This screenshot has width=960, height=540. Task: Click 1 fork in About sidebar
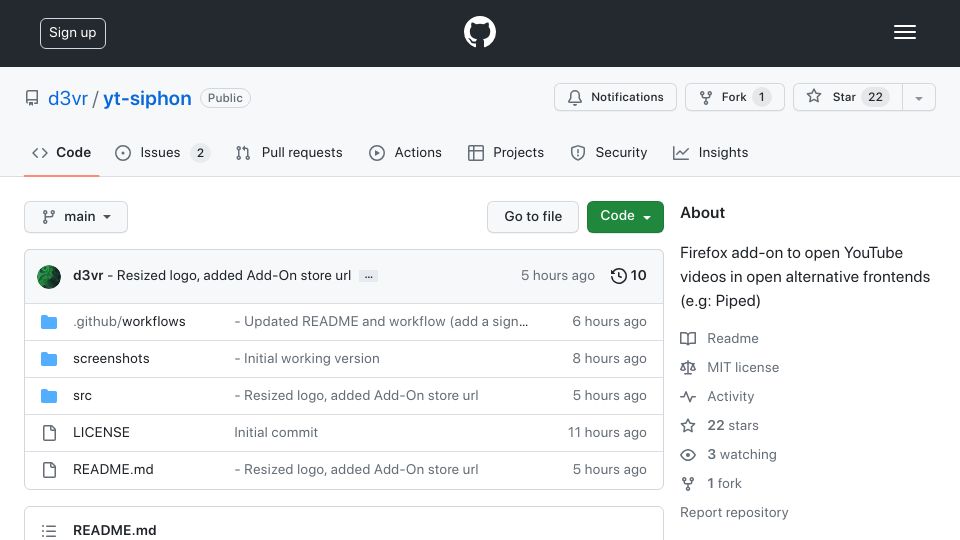pyautogui.click(x=711, y=484)
